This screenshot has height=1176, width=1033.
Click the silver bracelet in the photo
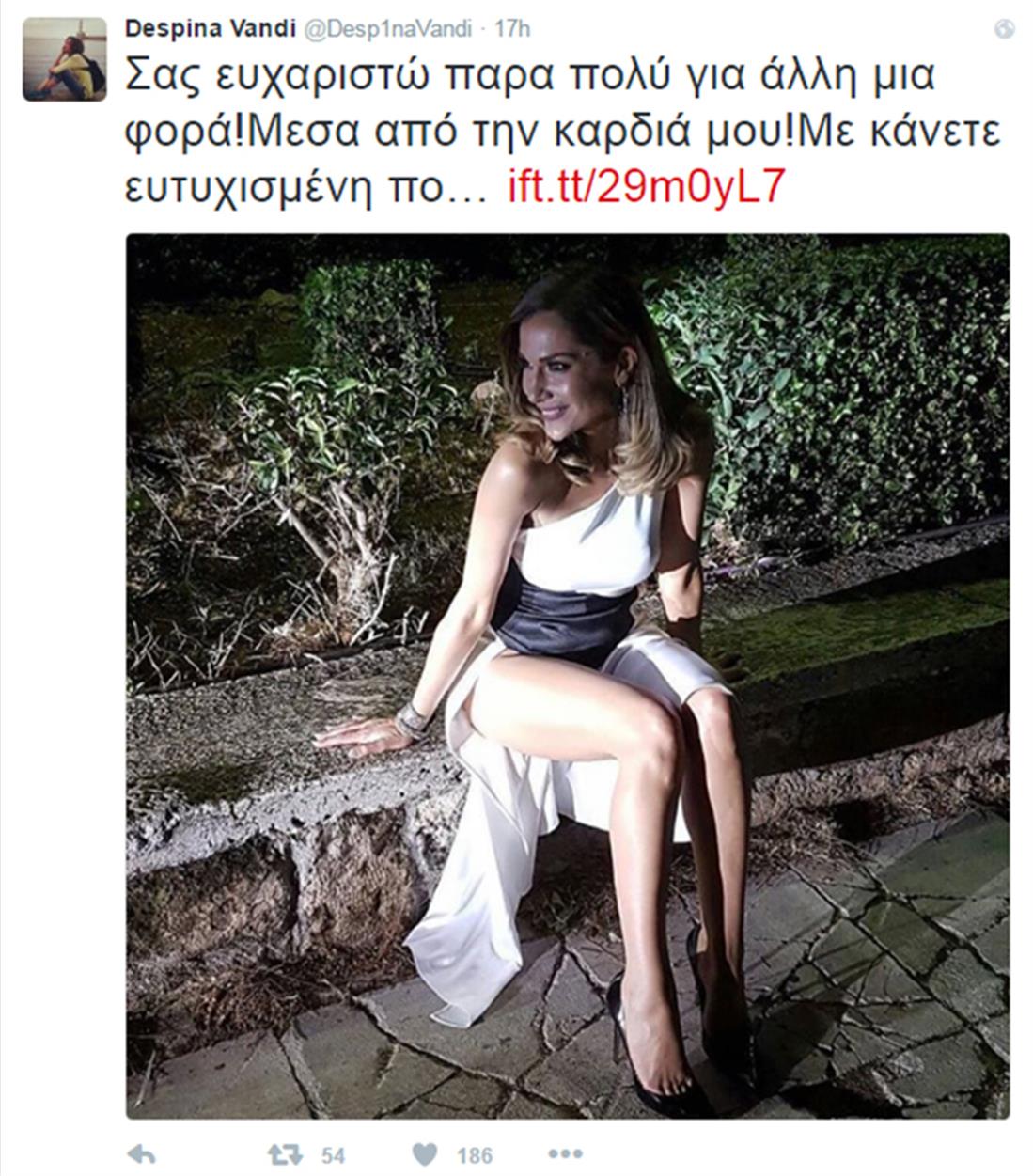(x=412, y=720)
